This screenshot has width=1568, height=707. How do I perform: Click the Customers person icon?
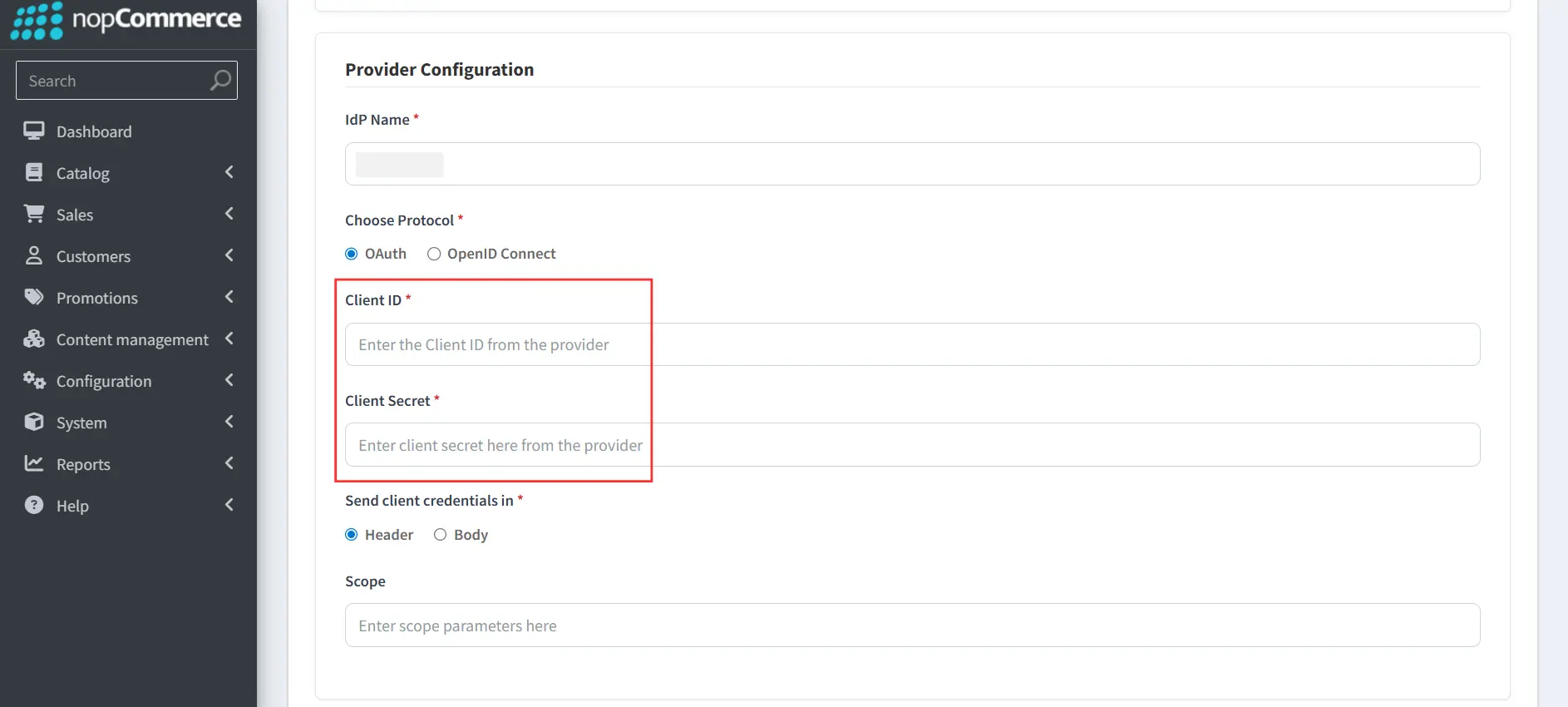[33, 255]
